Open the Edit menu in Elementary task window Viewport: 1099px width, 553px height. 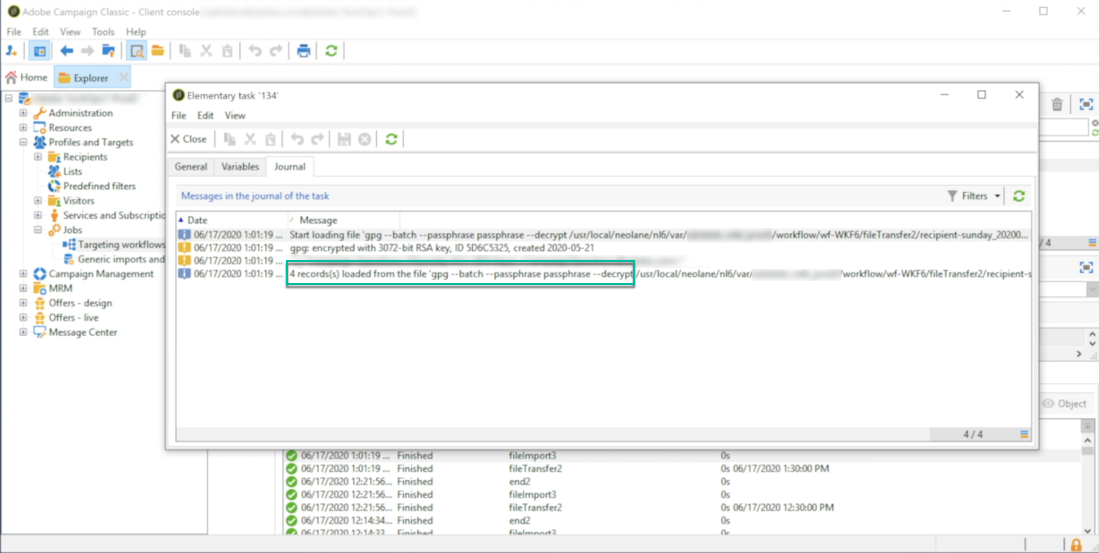205,116
